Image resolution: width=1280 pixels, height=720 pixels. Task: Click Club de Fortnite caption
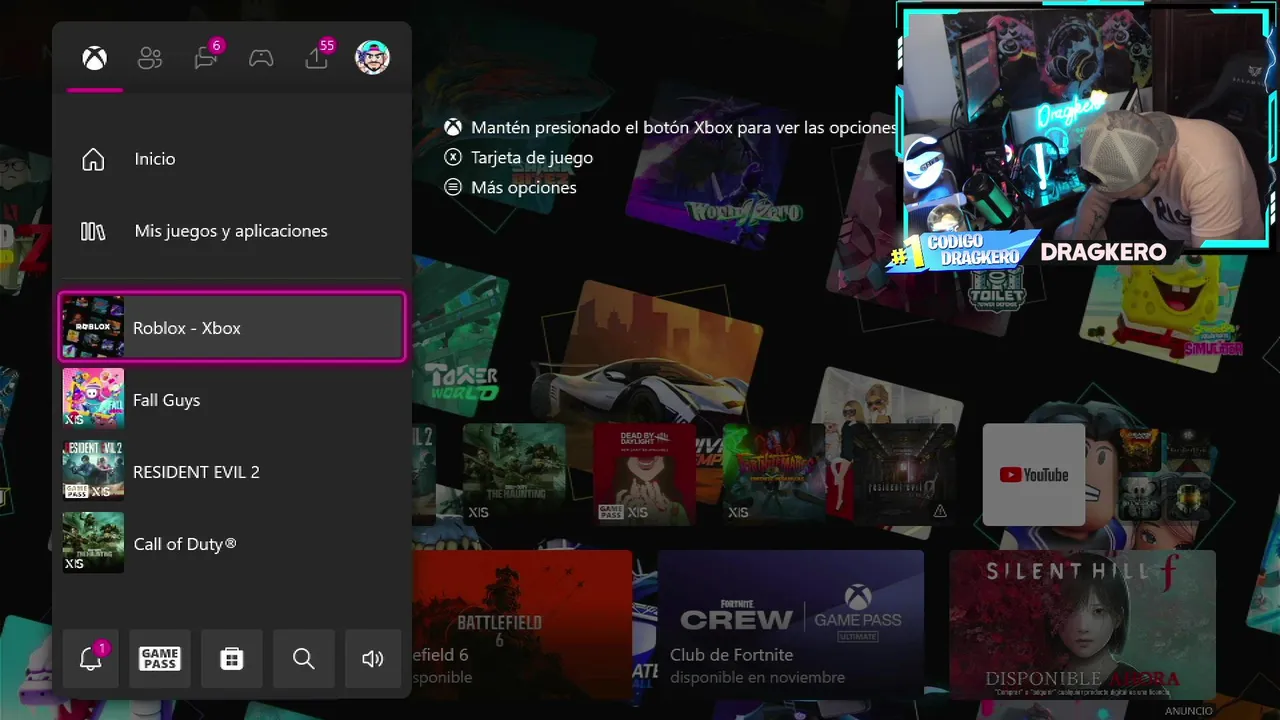(x=732, y=655)
